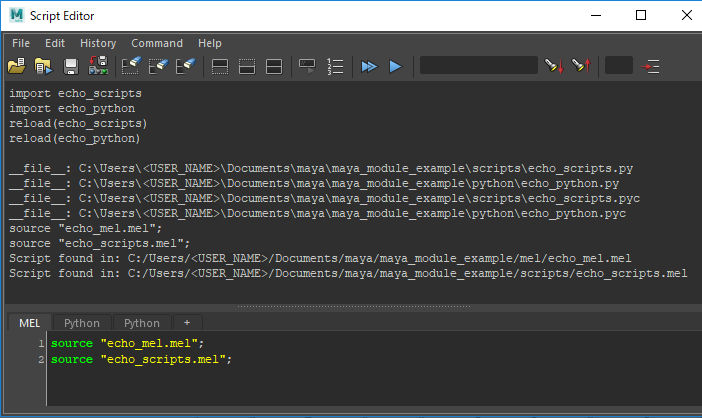
Task: Switch to the first Python tab
Action: point(82,323)
